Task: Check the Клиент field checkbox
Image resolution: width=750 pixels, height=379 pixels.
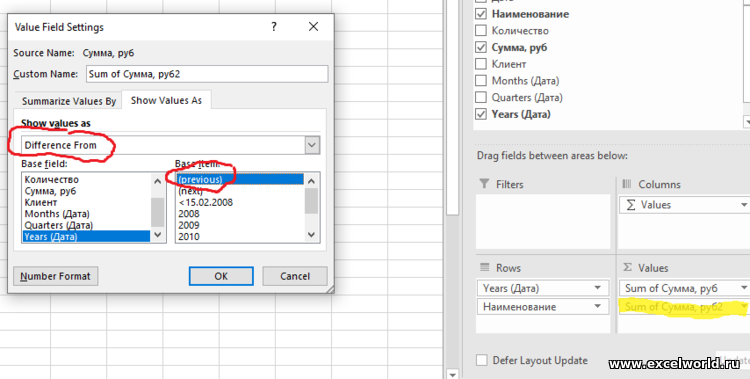Action: tap(481, 64)
